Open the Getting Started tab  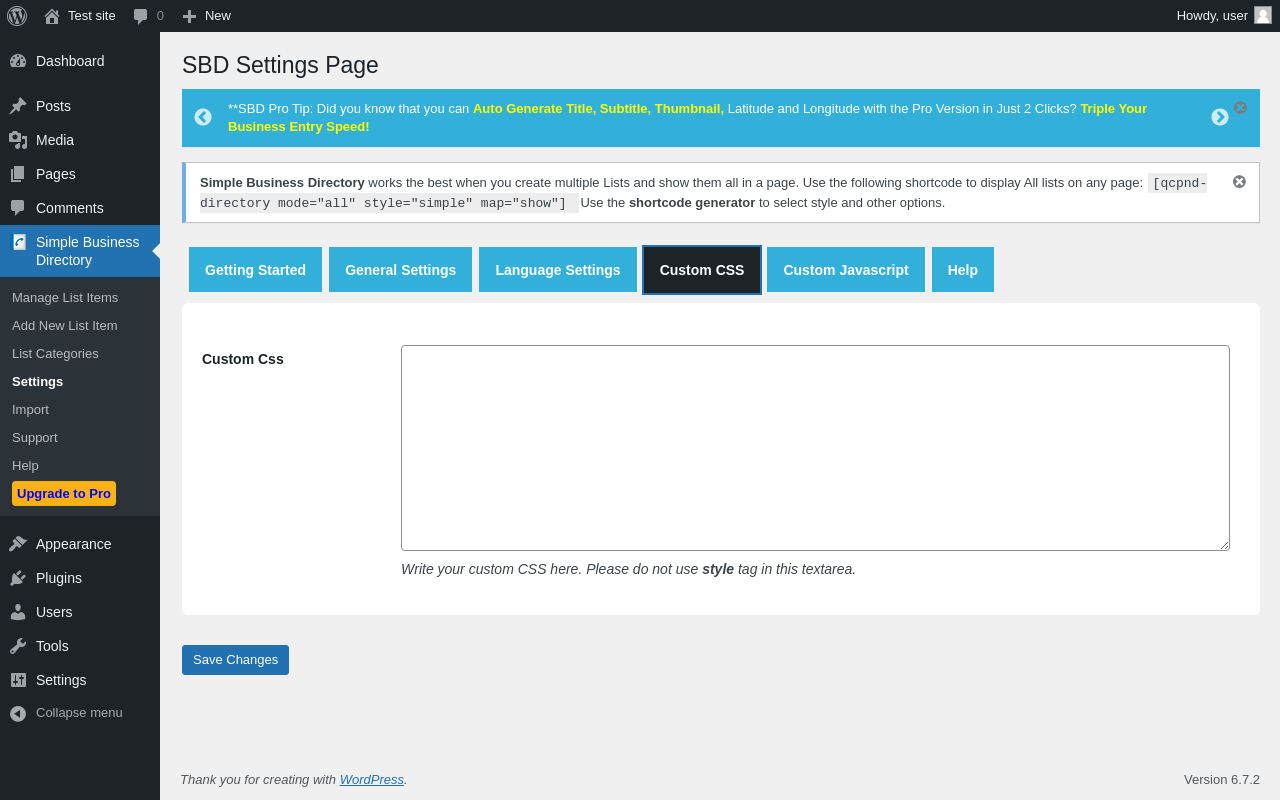click(255, 270)
